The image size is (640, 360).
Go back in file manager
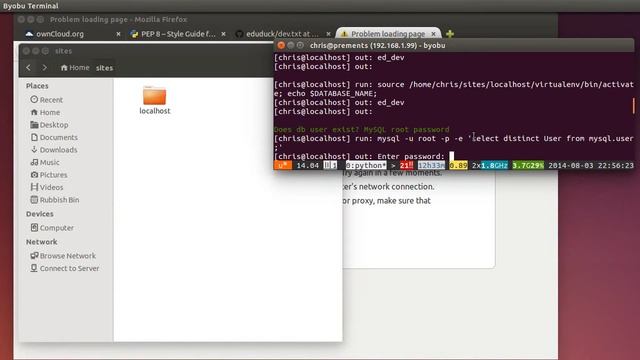point(28,67)
